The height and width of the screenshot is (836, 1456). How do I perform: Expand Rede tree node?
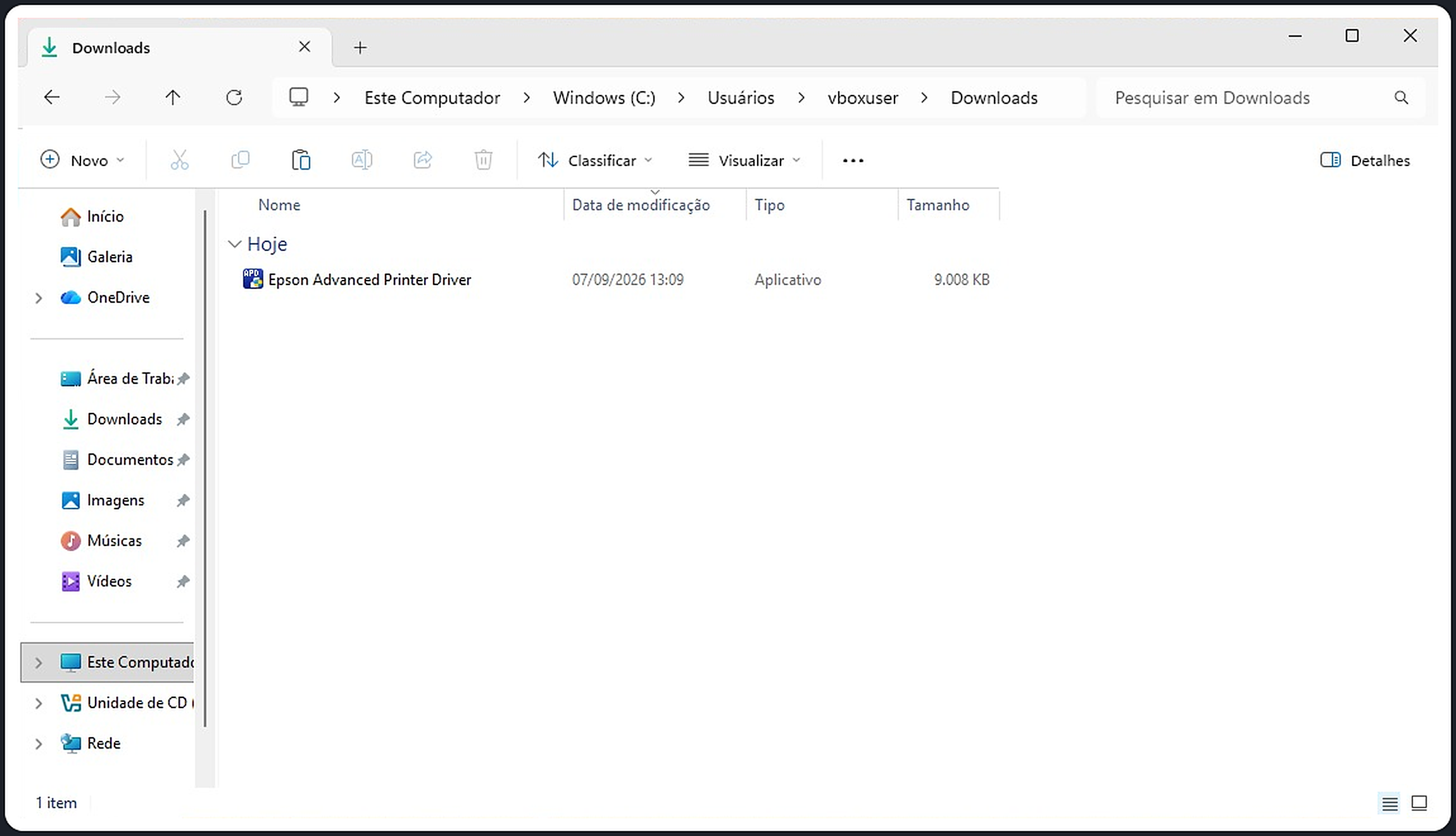(x=39, y=744)
